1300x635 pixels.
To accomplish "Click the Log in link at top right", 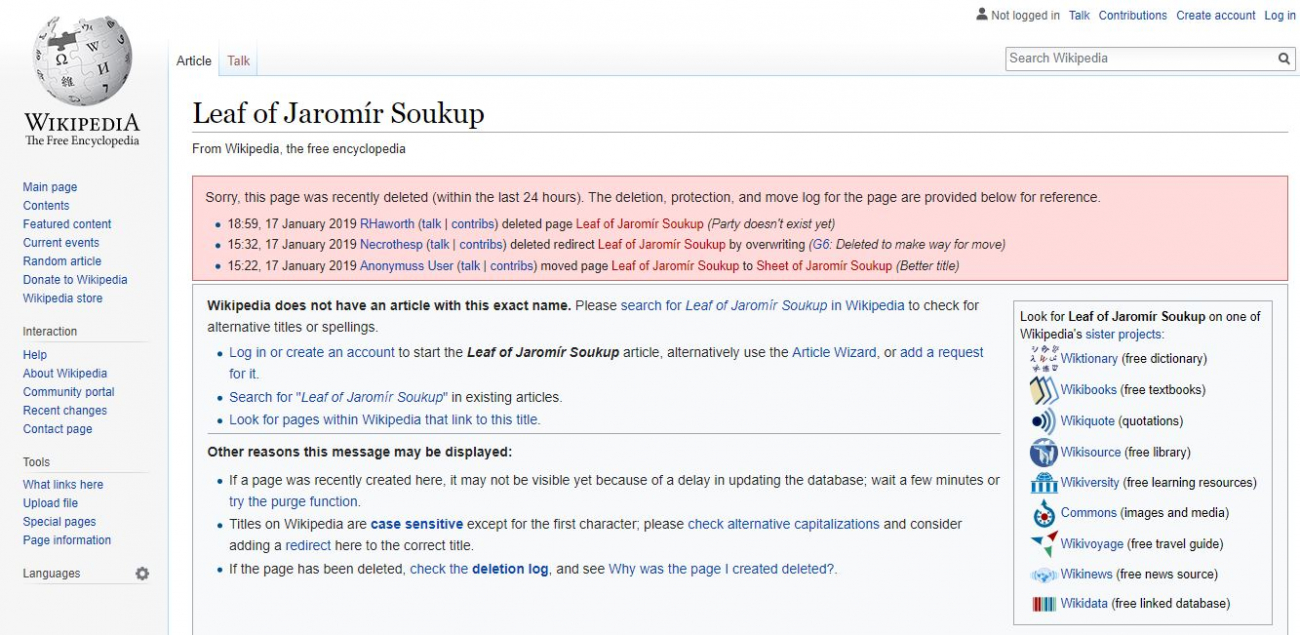I will 1280,15.
